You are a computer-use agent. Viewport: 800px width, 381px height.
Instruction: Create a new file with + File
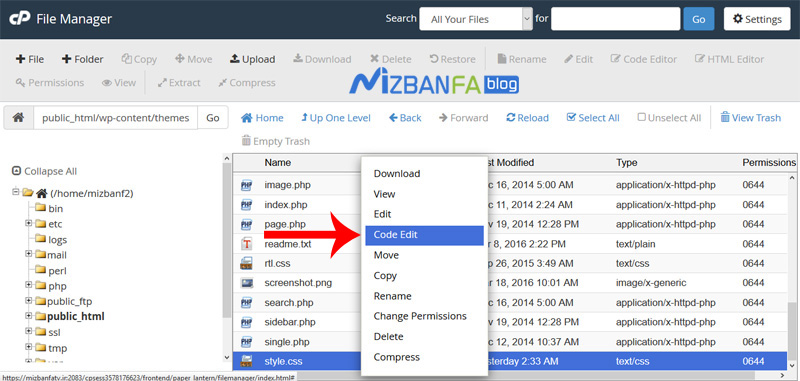(x=30, y=59)
